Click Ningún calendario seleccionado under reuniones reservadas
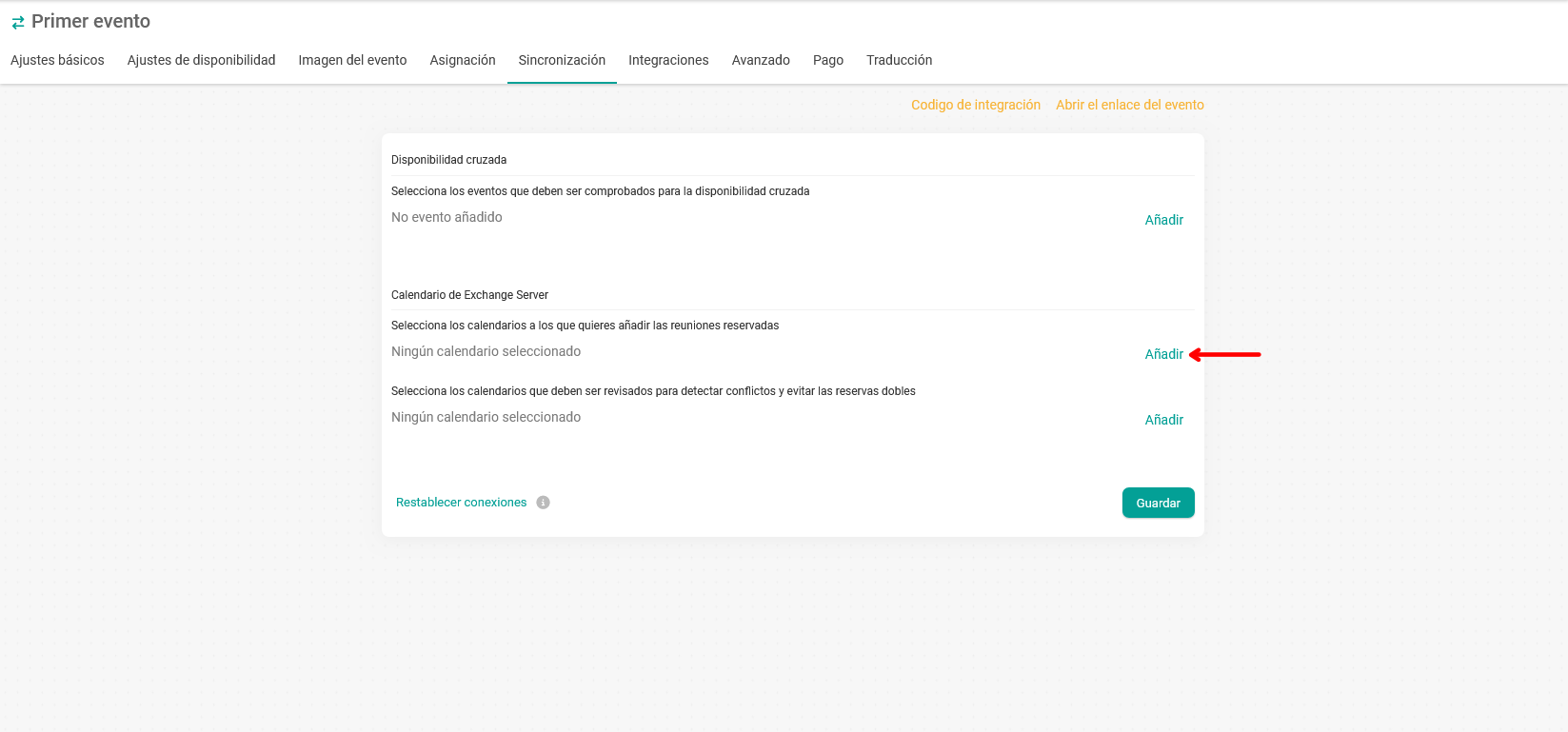This screenshot has width=1568, height=732. point(486,351)
